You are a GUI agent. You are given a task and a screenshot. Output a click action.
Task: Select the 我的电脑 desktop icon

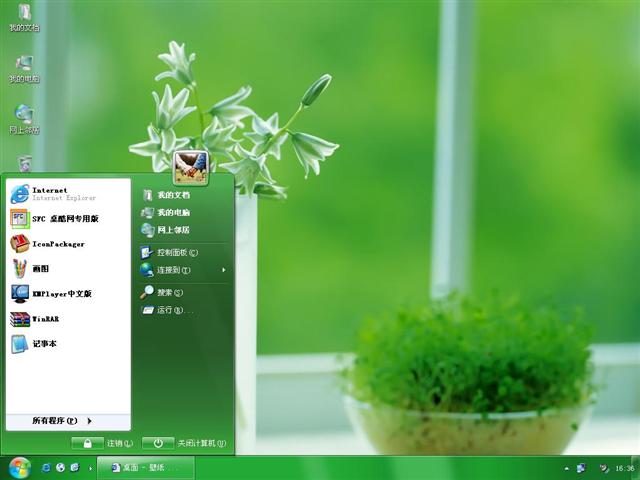tap(24, 69)
